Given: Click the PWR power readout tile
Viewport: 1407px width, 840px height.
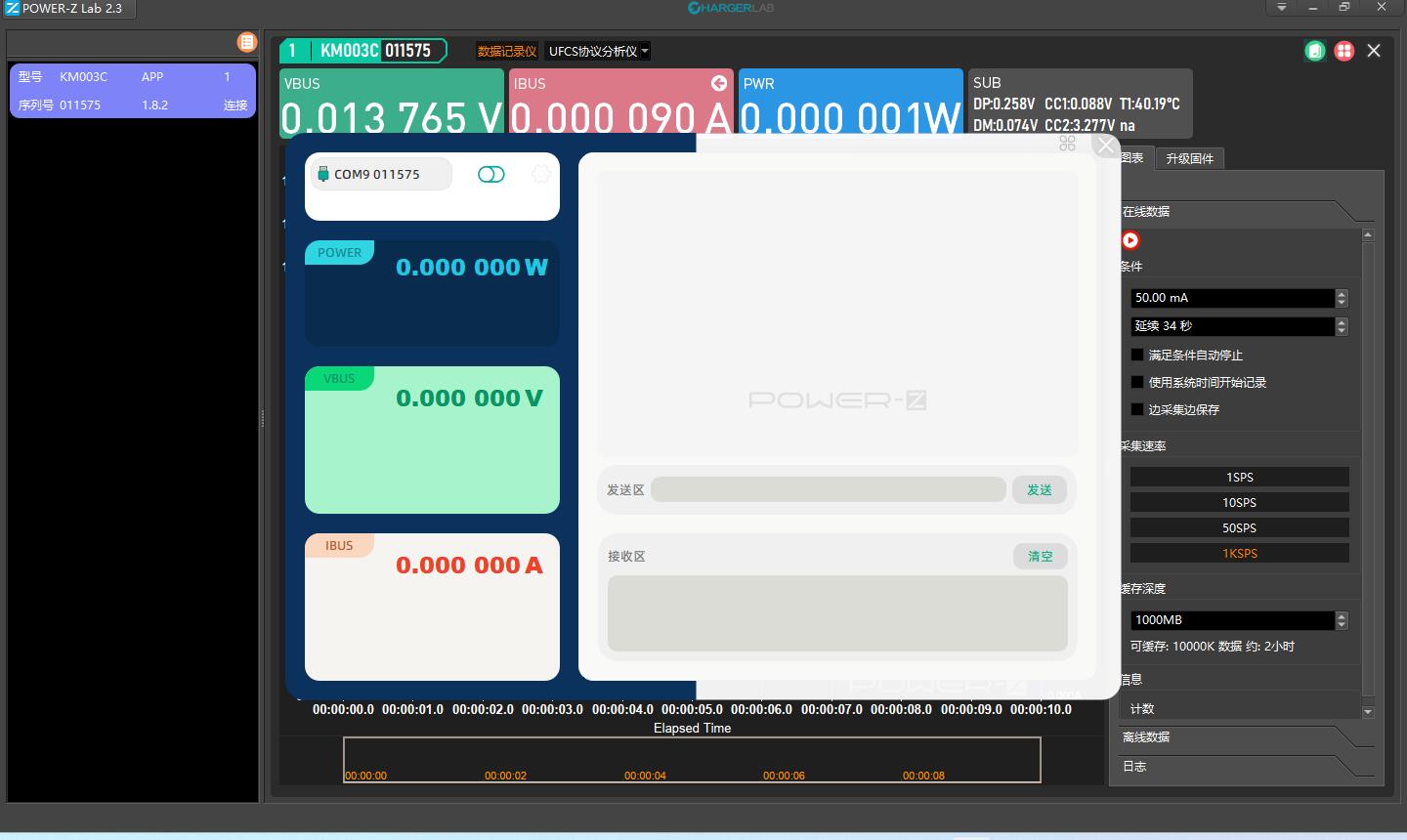Looking at the screenshot, I should click(851, 101).
